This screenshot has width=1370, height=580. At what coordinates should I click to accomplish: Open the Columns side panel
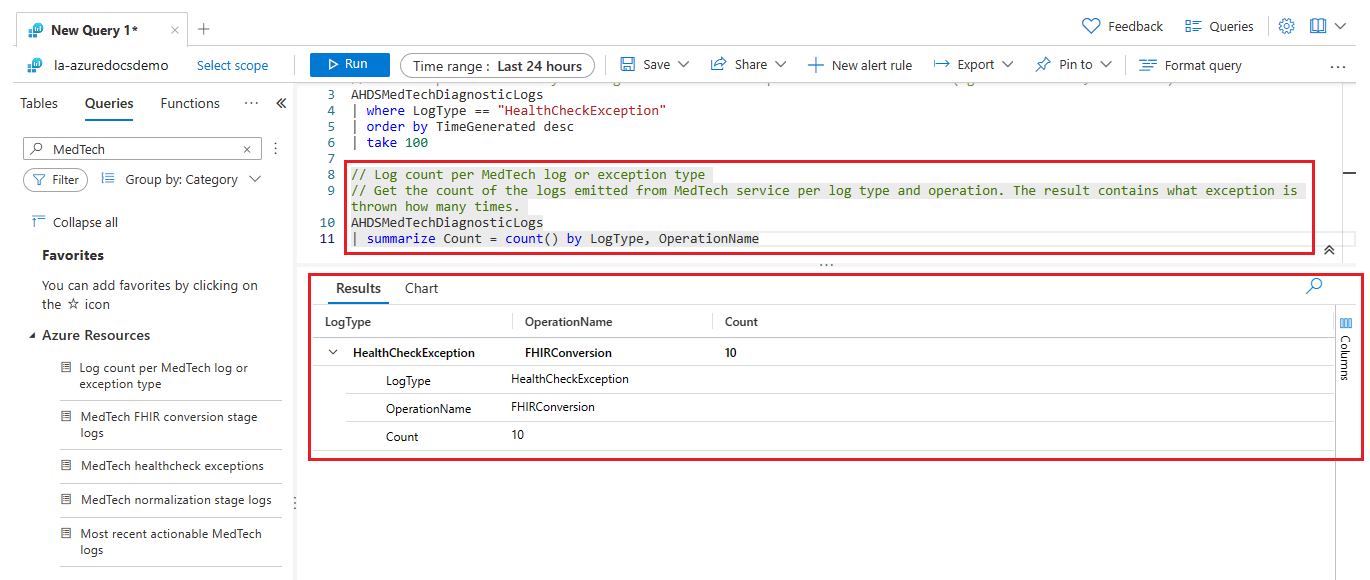(1345, 350)
